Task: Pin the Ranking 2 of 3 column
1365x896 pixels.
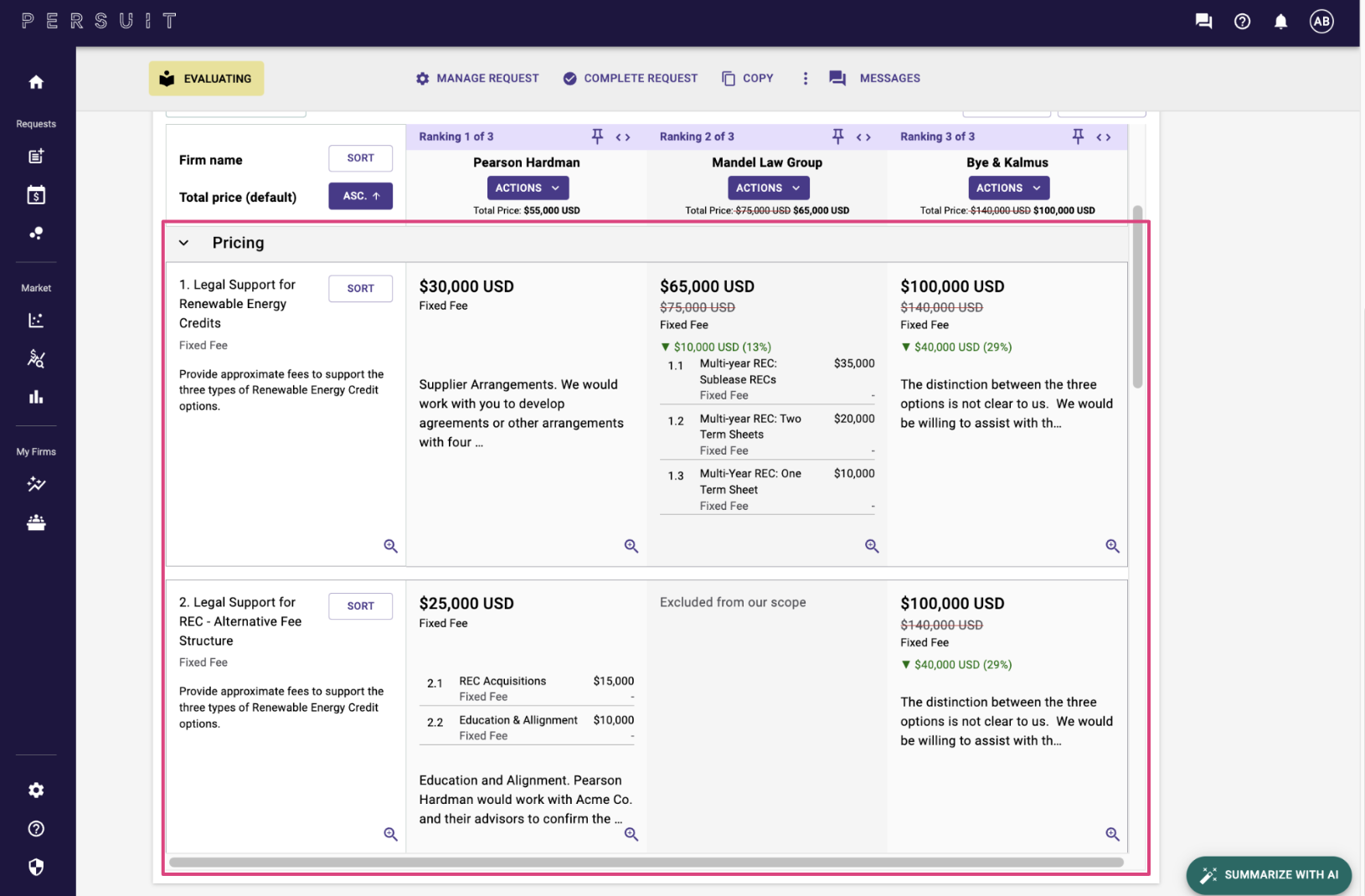Action: click(838, 136)
